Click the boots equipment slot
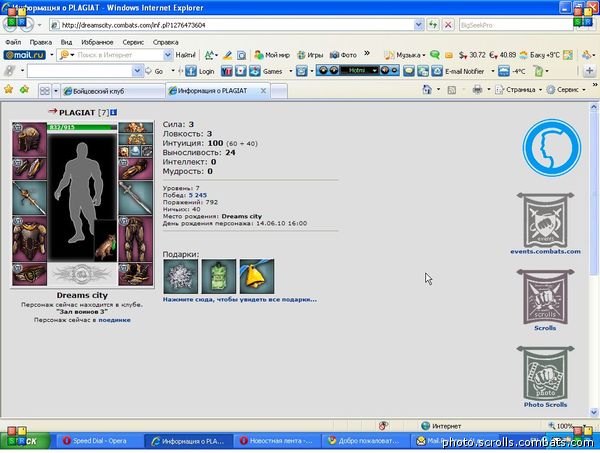 point(135,274)
